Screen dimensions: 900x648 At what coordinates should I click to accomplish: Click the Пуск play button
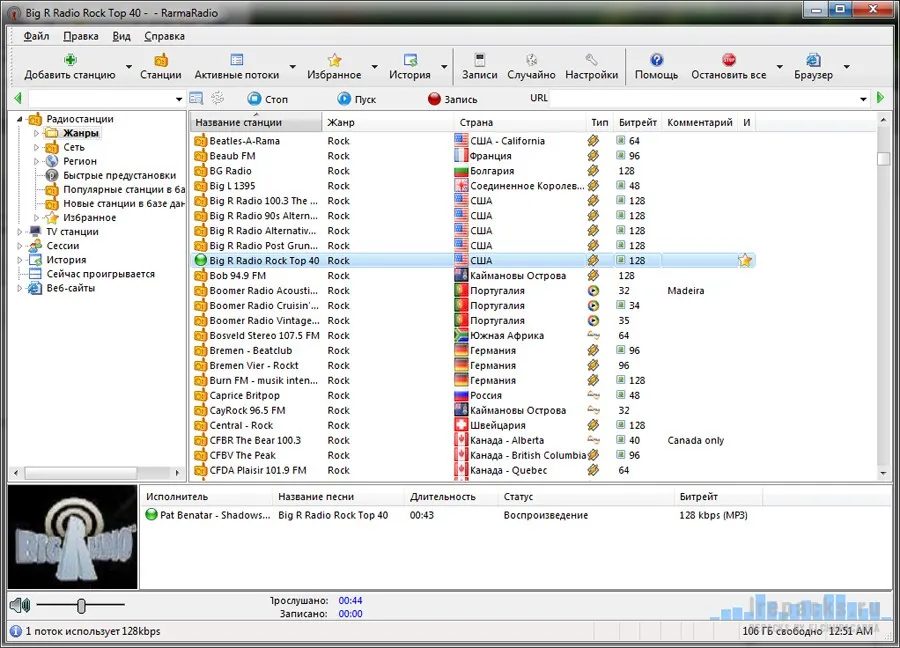(x=356, y=99)
